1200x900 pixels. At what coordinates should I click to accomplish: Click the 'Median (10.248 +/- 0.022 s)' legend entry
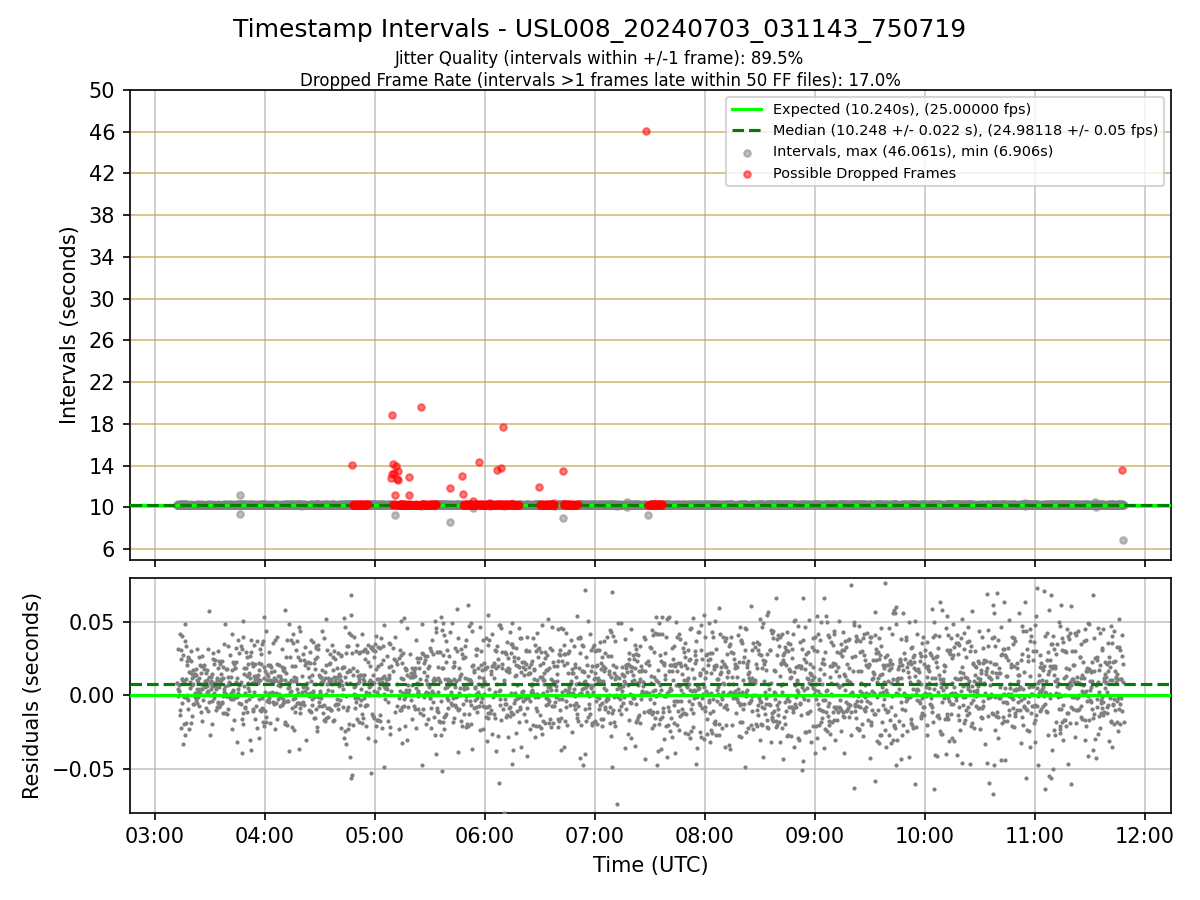coord(965,130)
